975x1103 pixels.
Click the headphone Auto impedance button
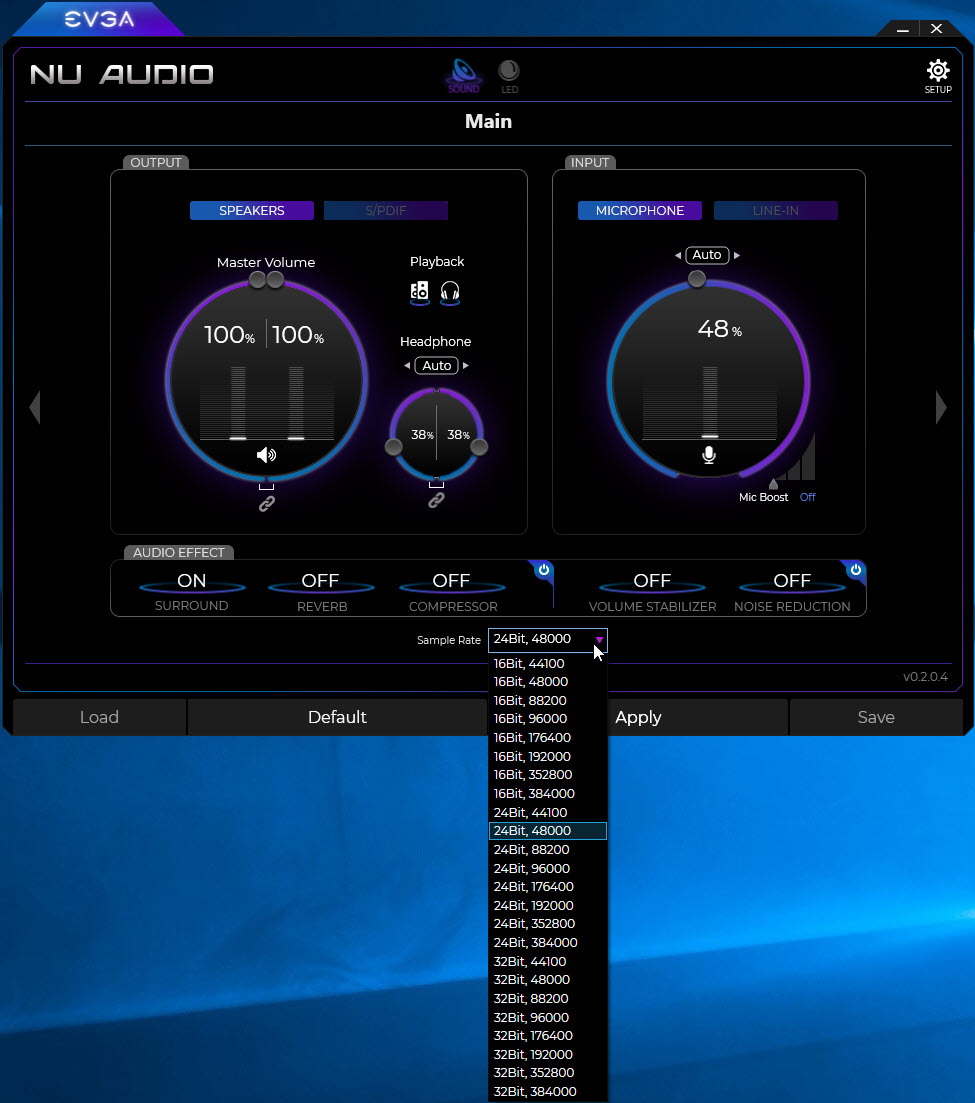(x=437, y=366)
